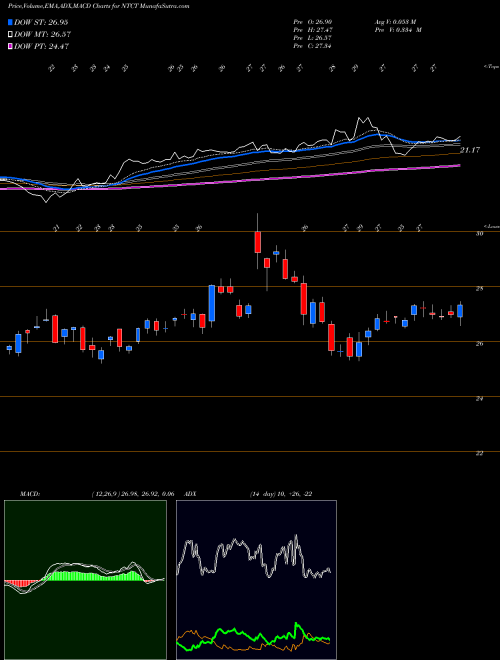Select the white DOW MT legend swatch
Viewport: 500px width, 660px height.
tap(11, 34)
